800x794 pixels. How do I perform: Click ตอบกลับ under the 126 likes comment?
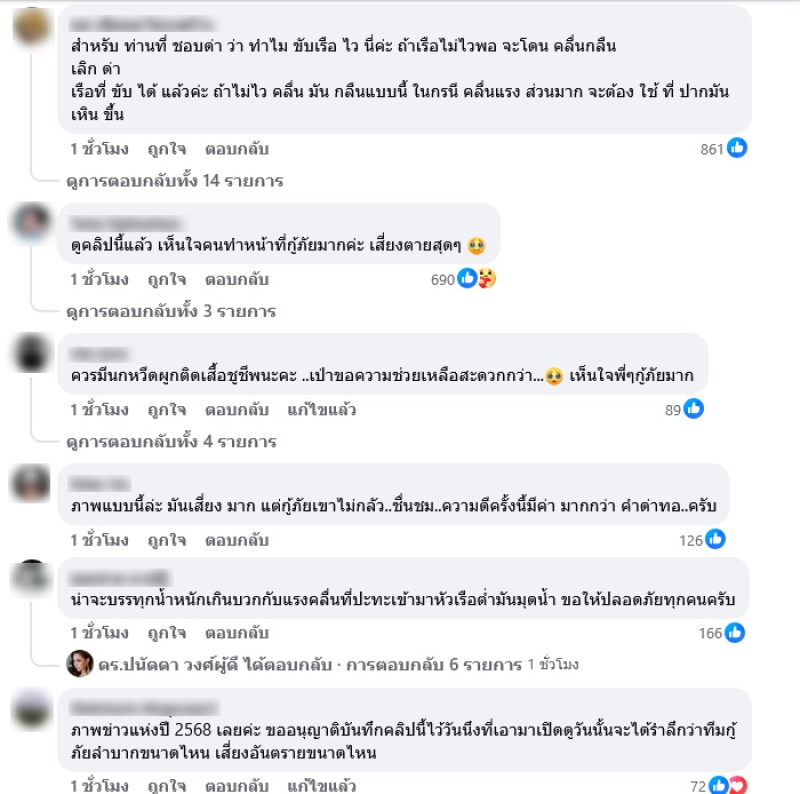[237, 540]
